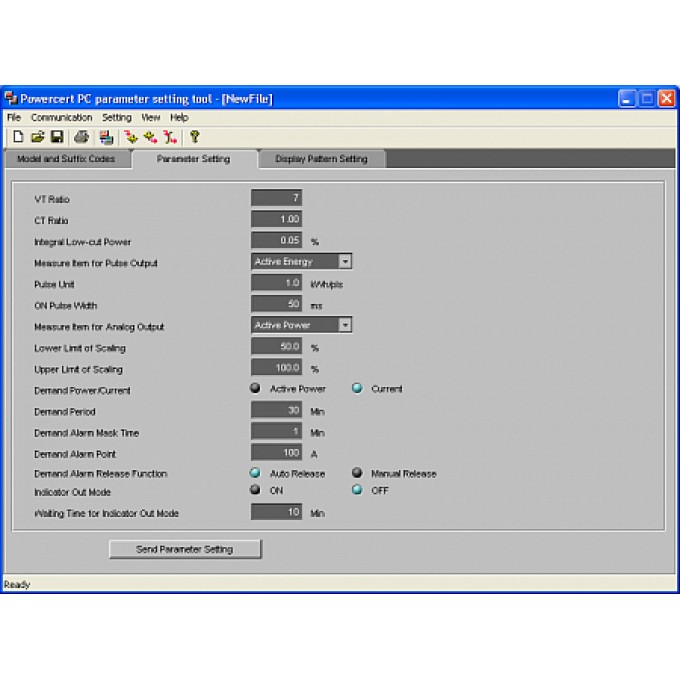Screen dimensions: 680x680
Task: Click the first red-yellow arrow toolbar icon
Action: pos(130,137)
